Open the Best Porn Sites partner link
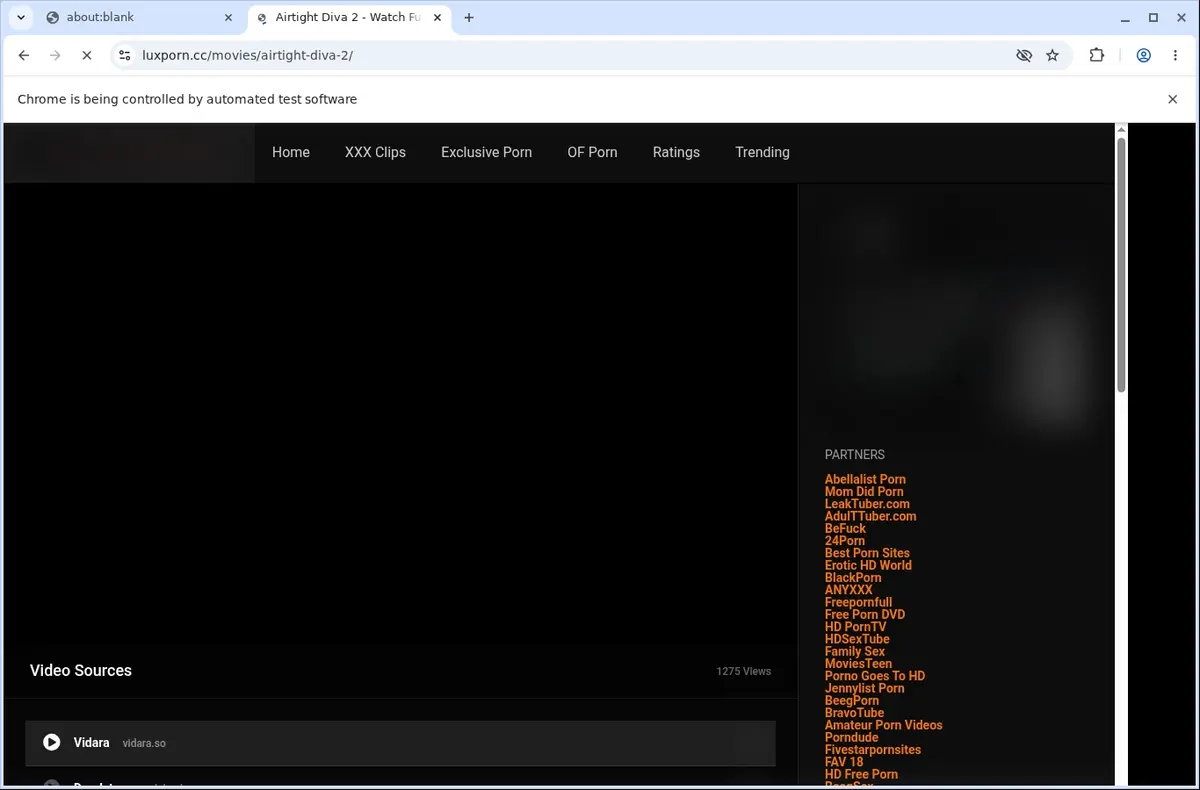Viewport: 1200px width, 790px height. [867, 553]
